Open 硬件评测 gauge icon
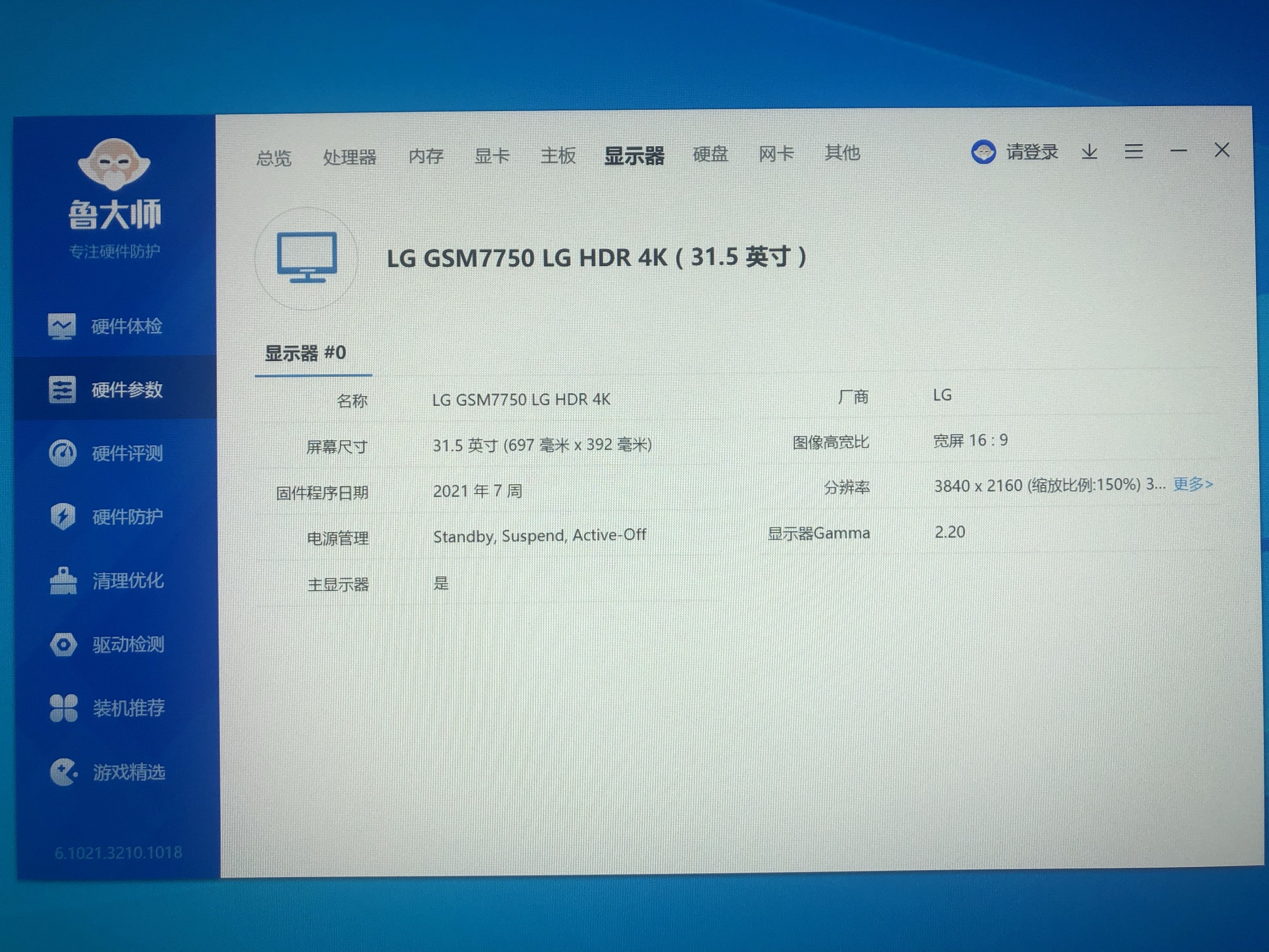Viewport: 1269px width, 952px height. [x=63, y=453]
